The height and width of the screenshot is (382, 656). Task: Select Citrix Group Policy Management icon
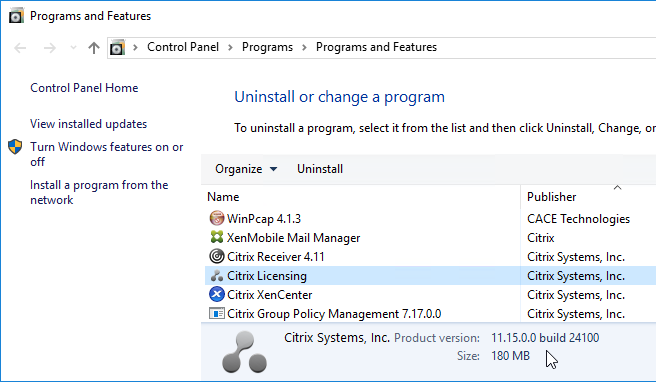point(216,313)
